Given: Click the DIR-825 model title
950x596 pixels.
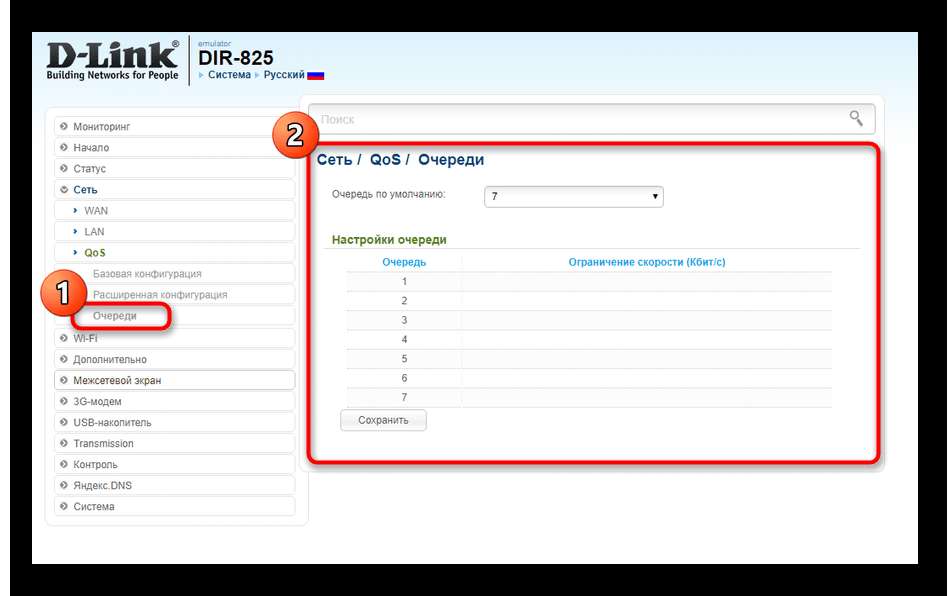Looking at the screenshot, I should click(x=236, y=58).
